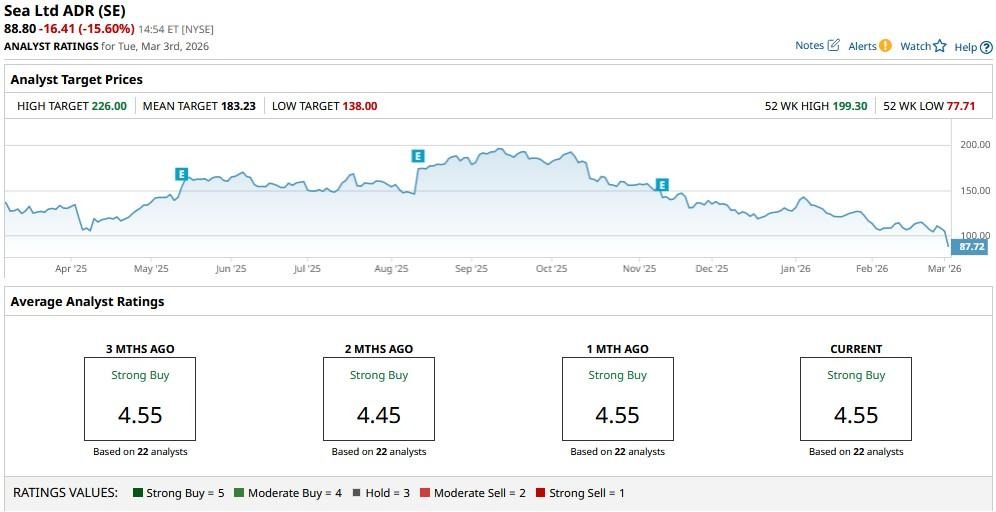Click the RATINGS VALUES: label

click(x=65, y=492)
